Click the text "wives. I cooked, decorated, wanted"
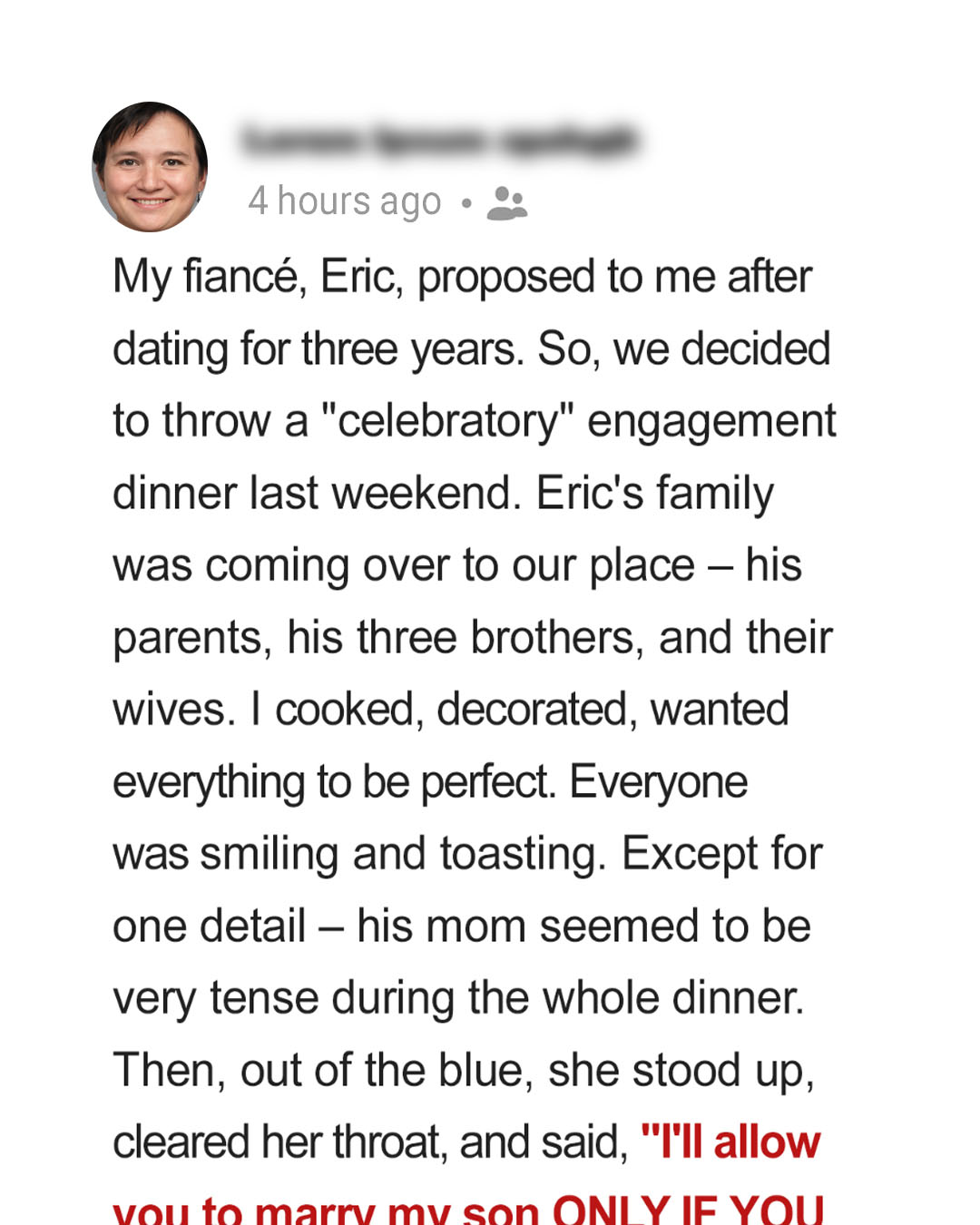The image size is (980, 1225). pos(451,710)
